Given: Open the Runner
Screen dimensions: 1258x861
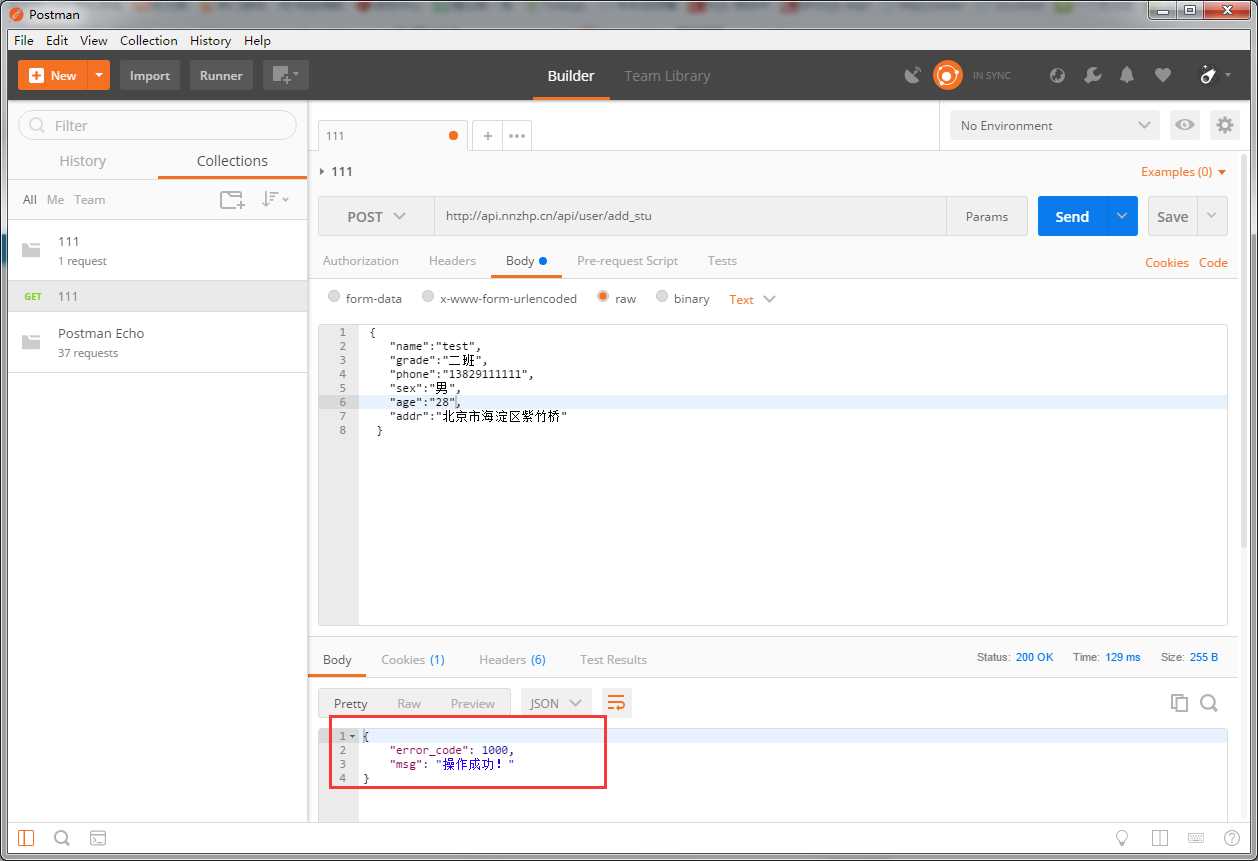Looking at the screenshot, I should coord(221,75).
